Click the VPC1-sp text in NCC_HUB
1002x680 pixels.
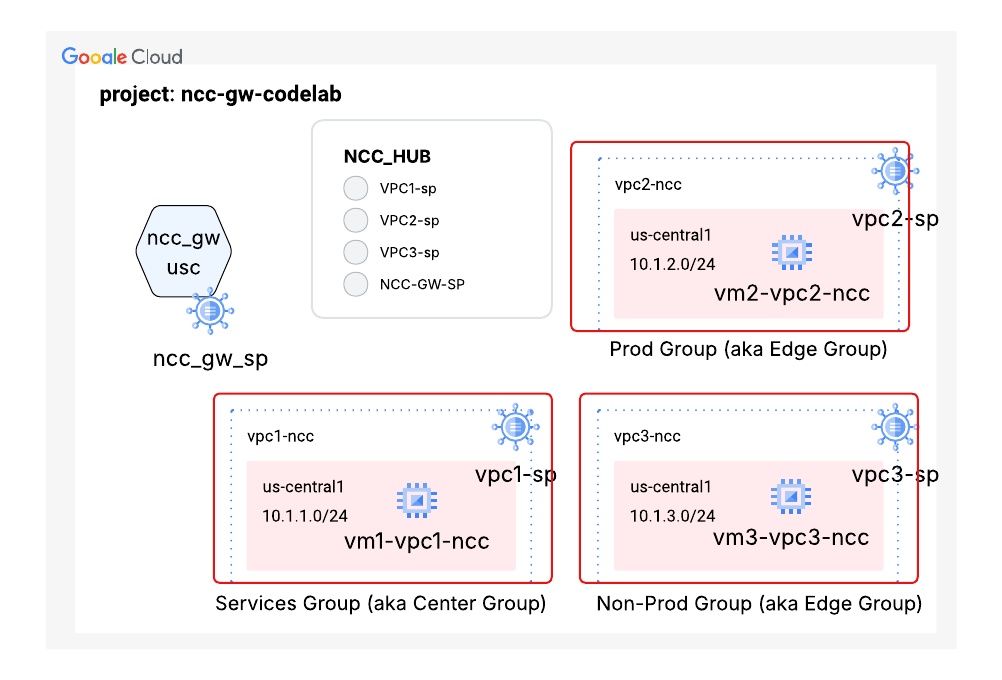[408, 189]
